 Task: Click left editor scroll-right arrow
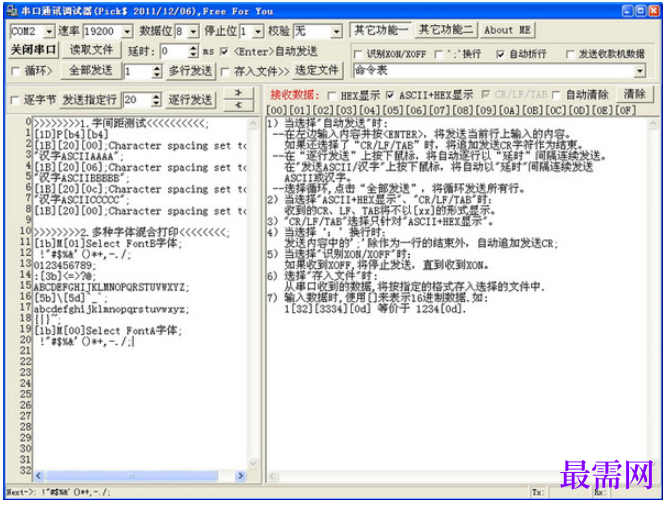click(240, 476)
